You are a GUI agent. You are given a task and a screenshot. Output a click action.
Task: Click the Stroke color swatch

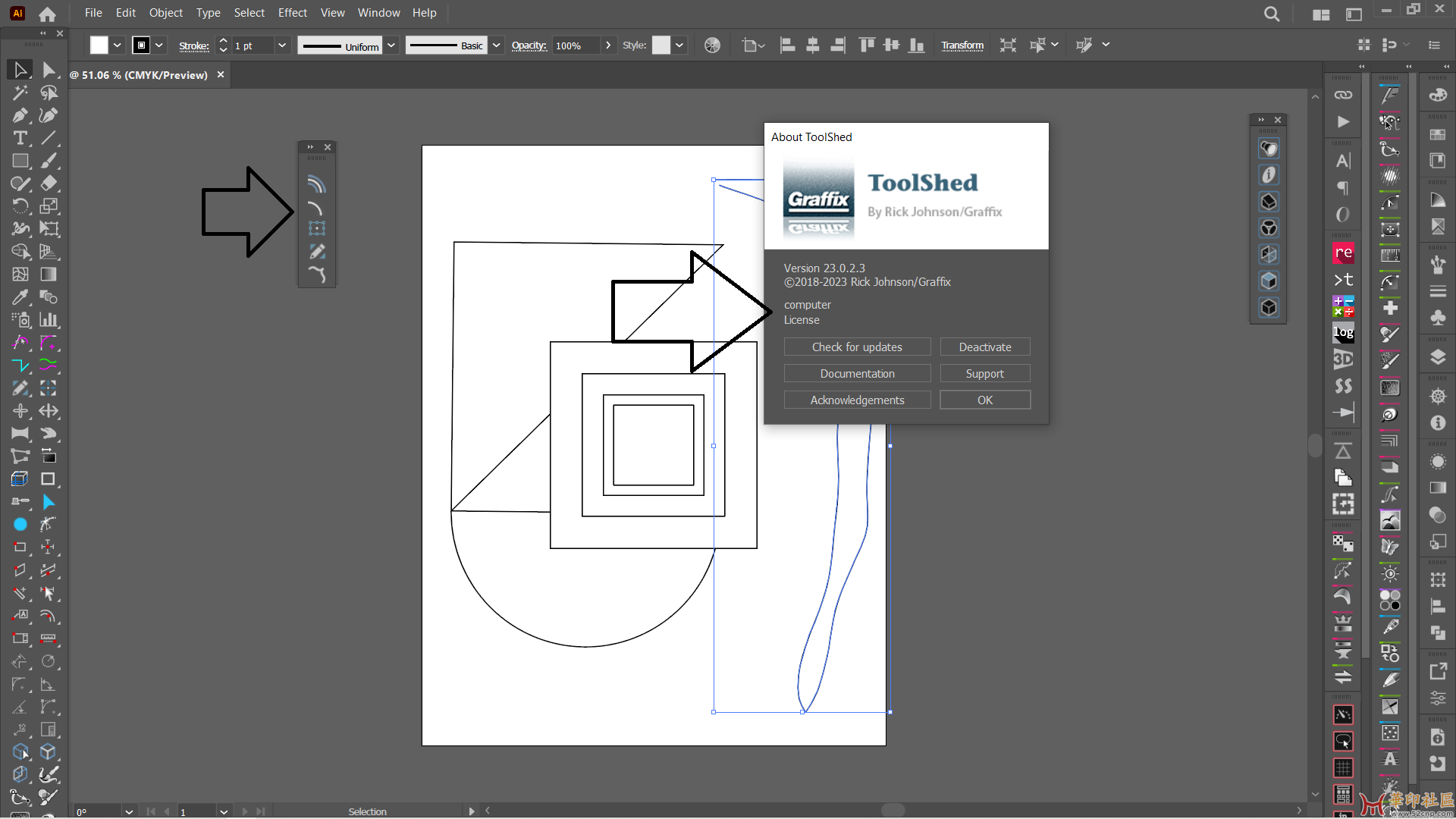(x=141, y=45)
